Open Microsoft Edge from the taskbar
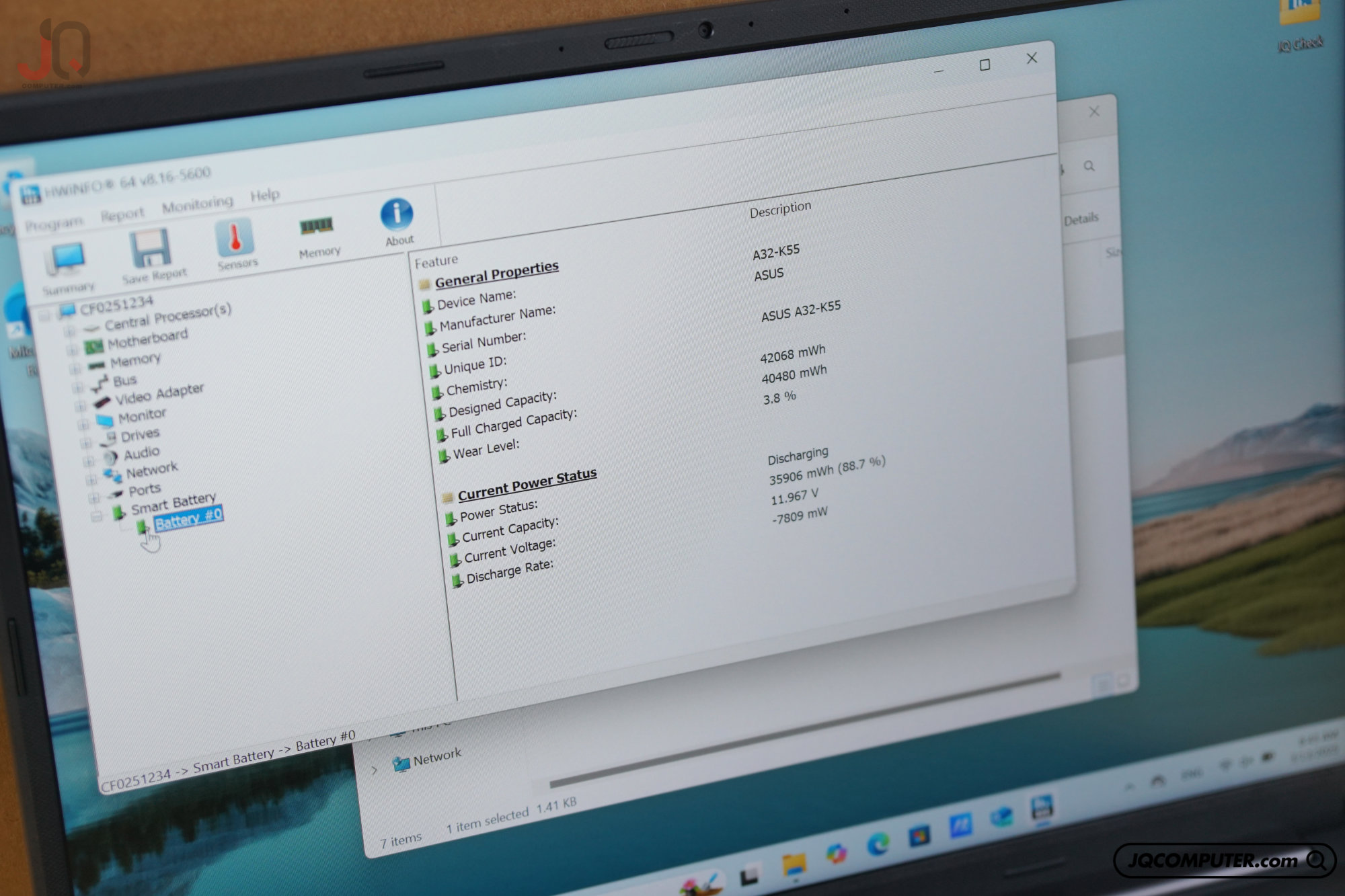 pyautogui.click(x=878, y=844)
